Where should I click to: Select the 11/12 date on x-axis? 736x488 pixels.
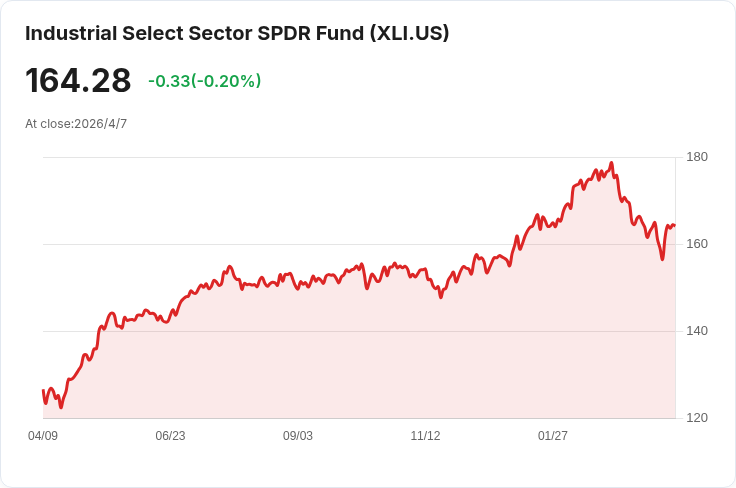(x=425, y=436)
